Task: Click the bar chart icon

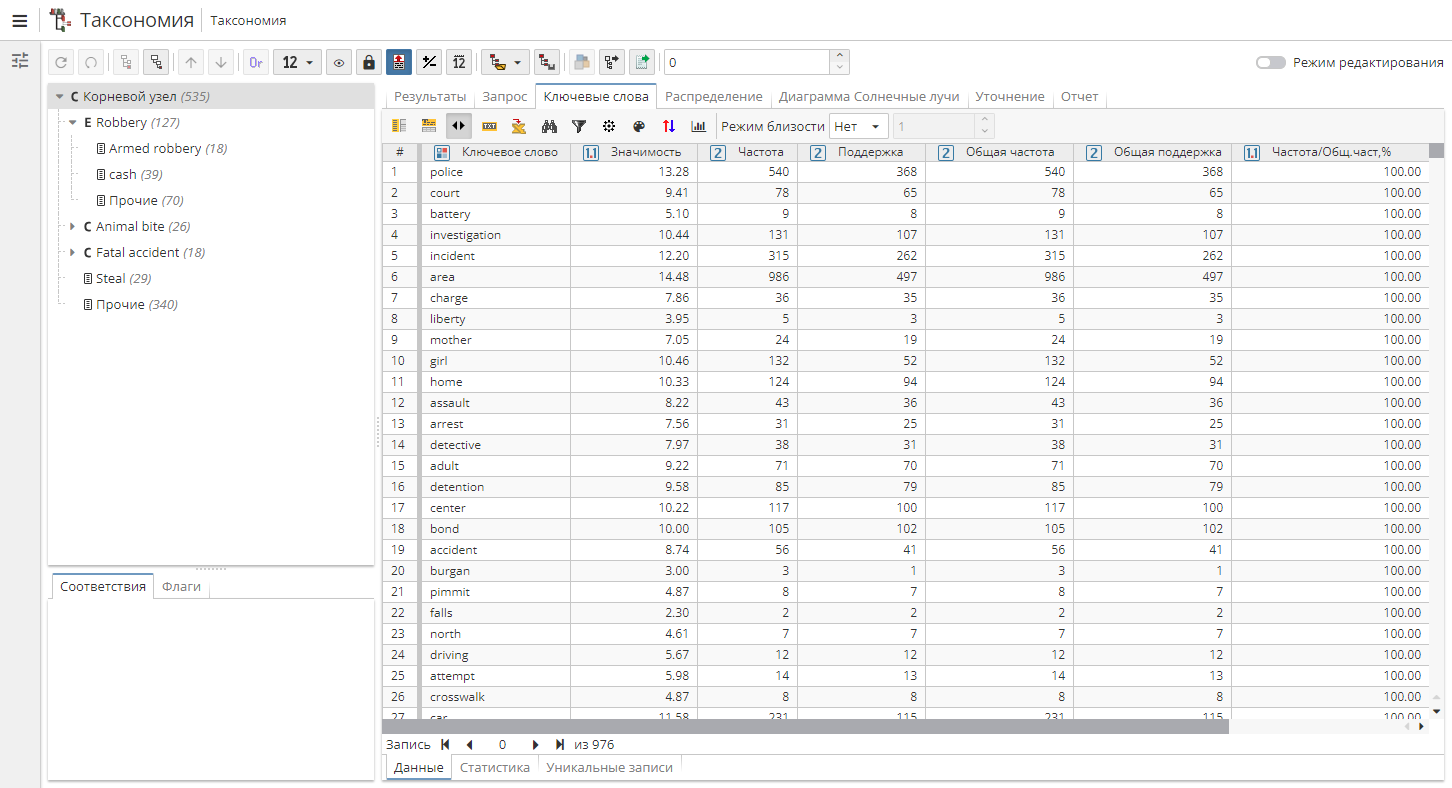Action: (x=699, y=126)
